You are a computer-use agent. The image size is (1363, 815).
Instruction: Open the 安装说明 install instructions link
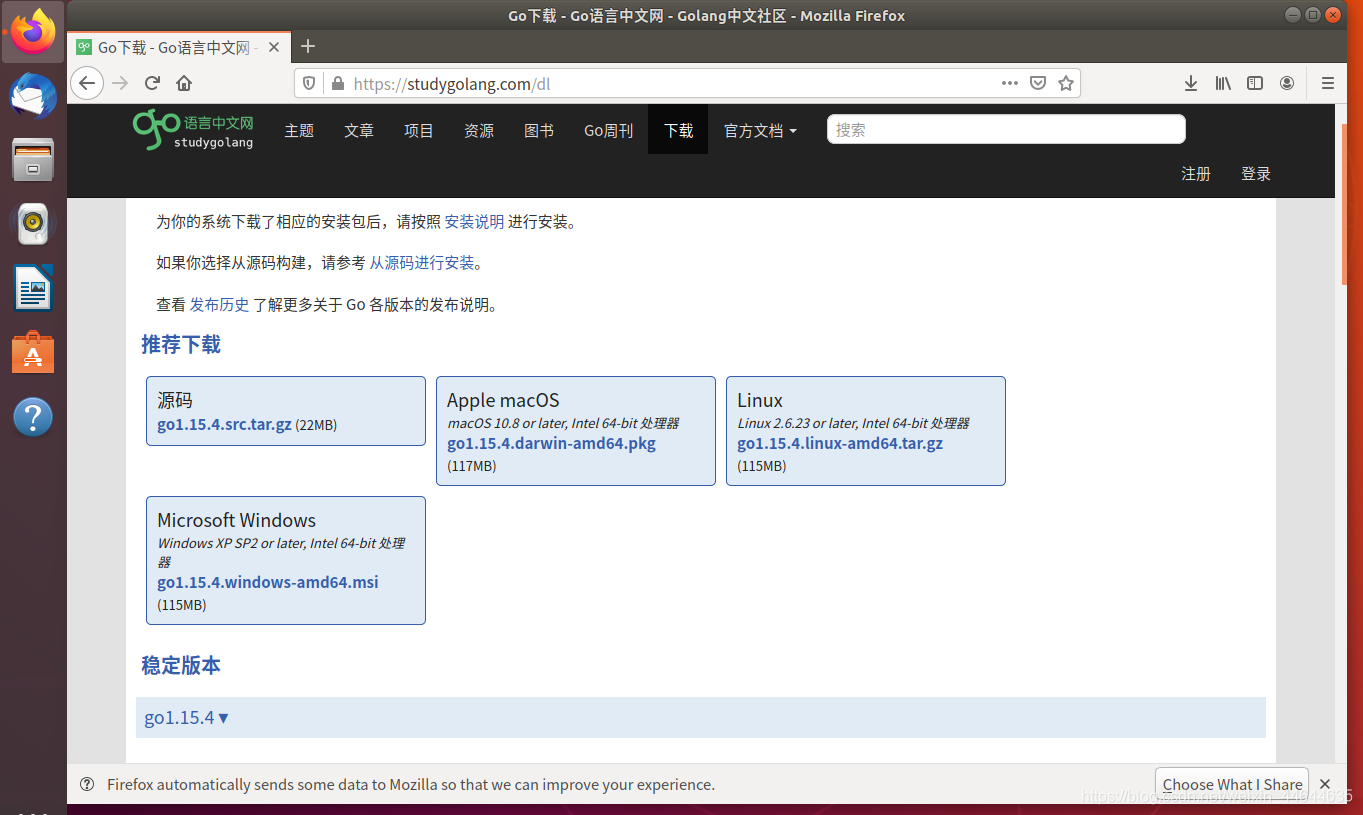(x=474, y=222)
